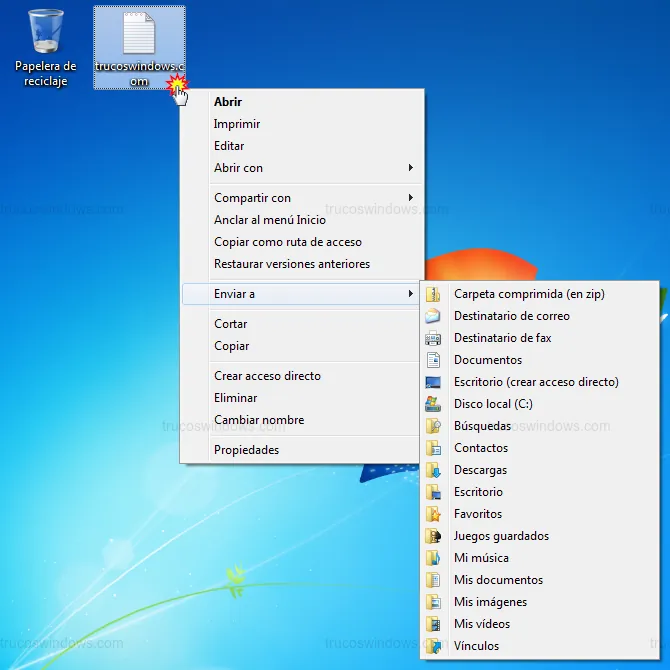The width and height of the screenshot is (670, 670).
Task: Select Eliminar from the context menu
Action: pyautogui.click(x=236, y=398)
